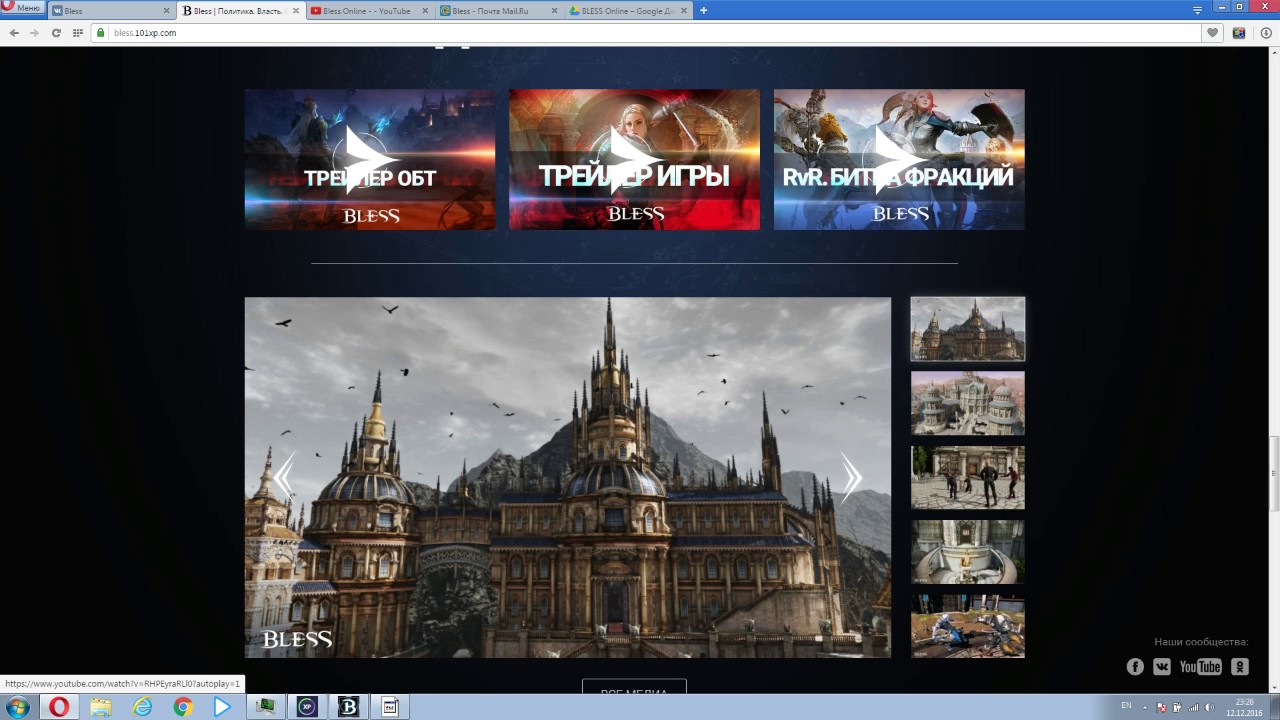Show hidden tray icons arrow
The image size is (1280, 720).
tap(1146, 707)
